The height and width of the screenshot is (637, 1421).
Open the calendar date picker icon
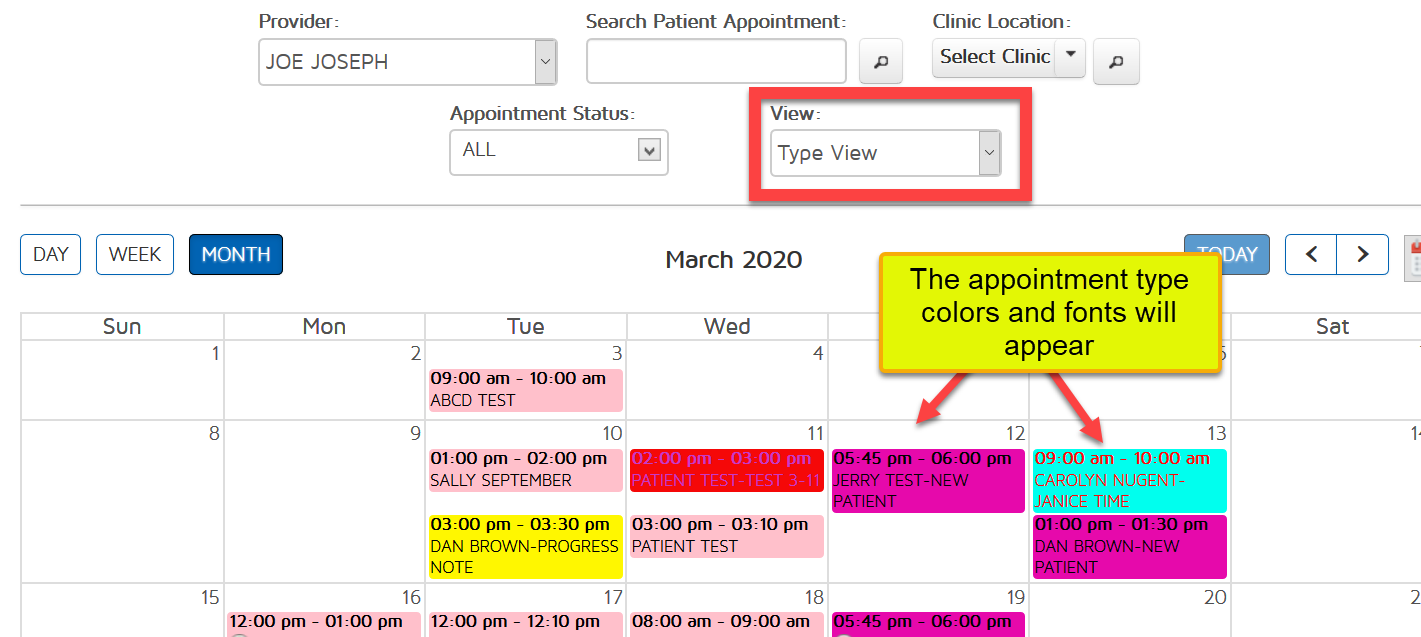pos(1413,256)
